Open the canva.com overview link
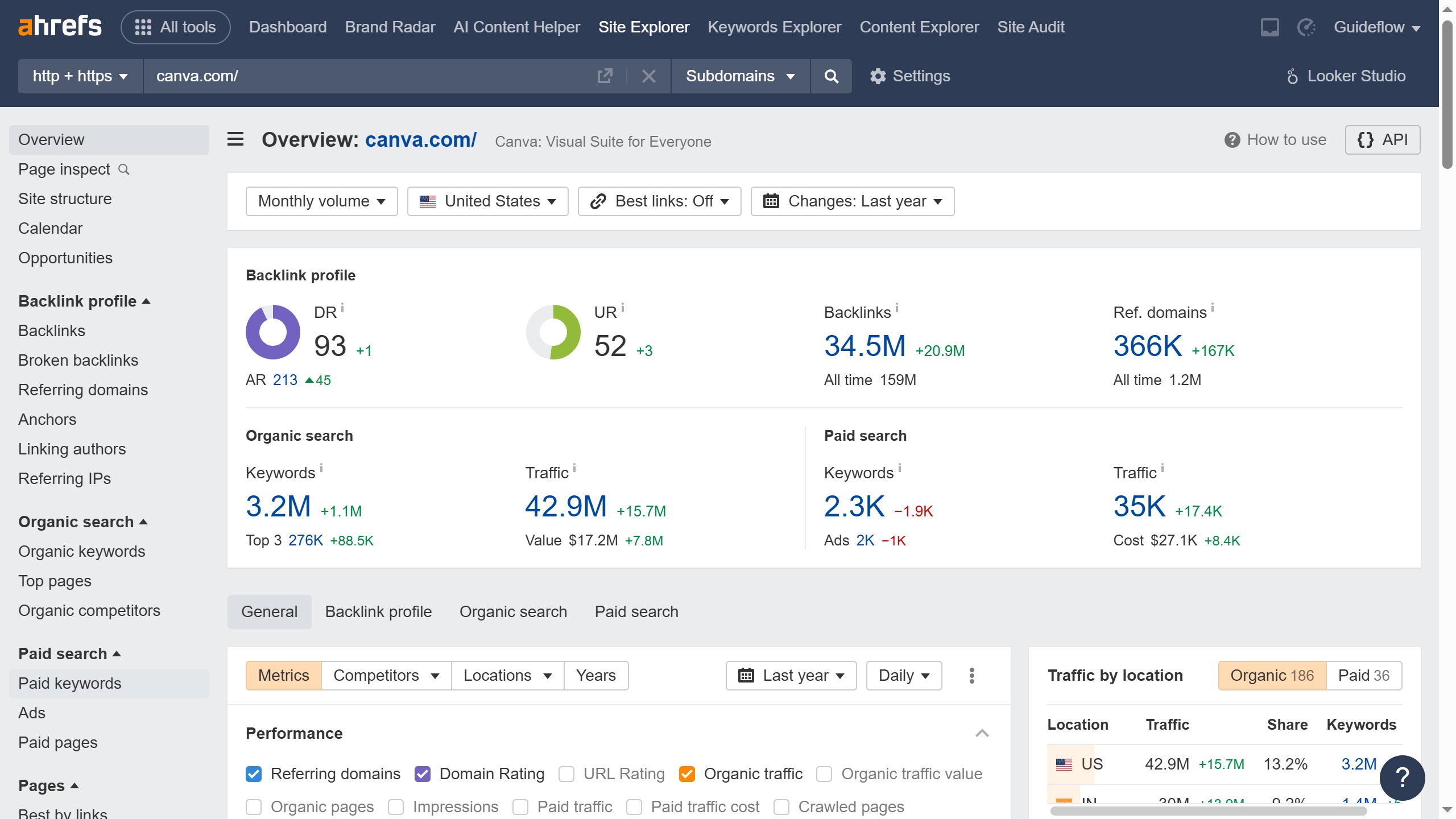The height and width of the screenshot is (819, 1456). pyautogui.click(x=420, y=140)
